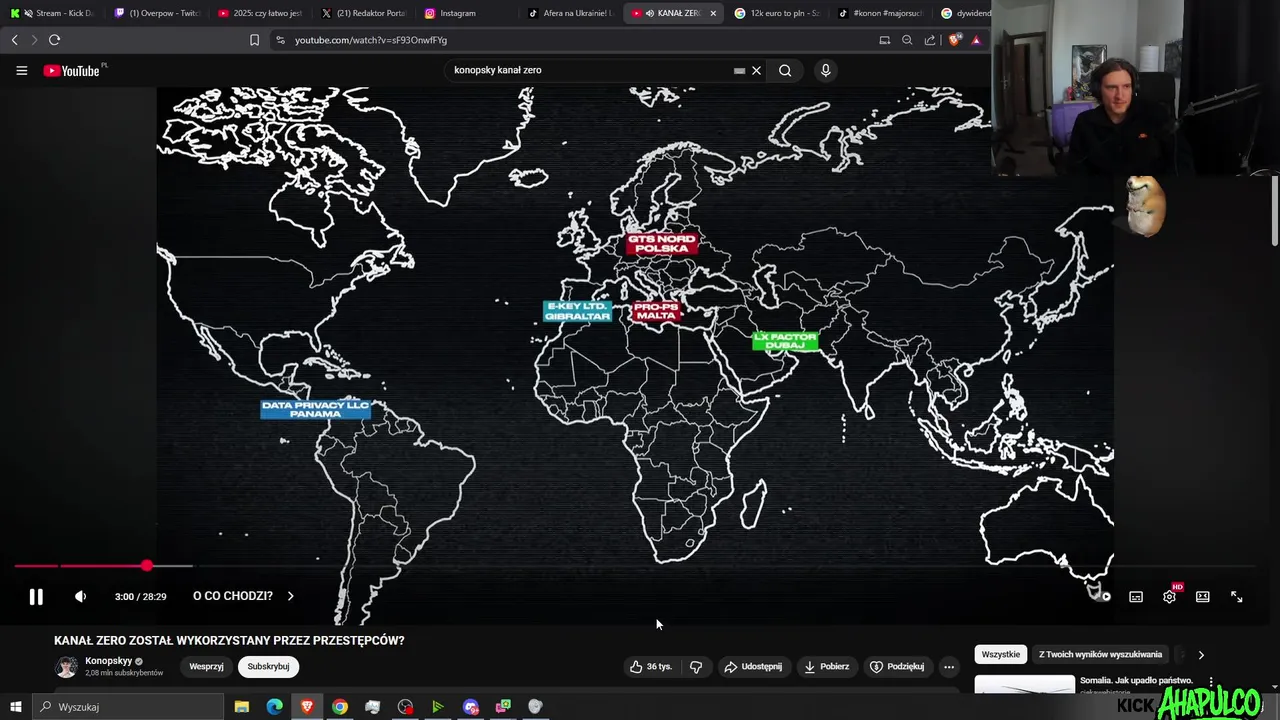Open the 'O CO CHODZI?' chapter list
This screenshot has height=720, width=1280.
[x=243, y=596]
